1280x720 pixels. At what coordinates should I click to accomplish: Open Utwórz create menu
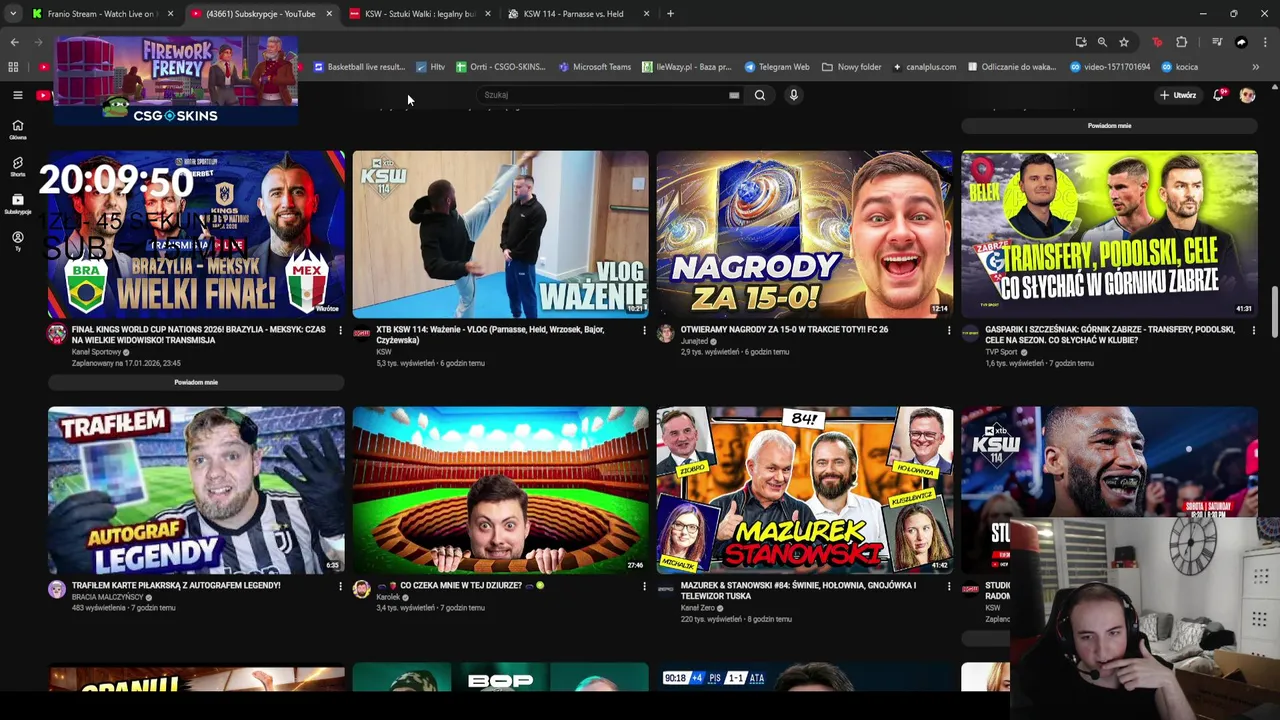pyautogui.click(x=1178, y=95)
